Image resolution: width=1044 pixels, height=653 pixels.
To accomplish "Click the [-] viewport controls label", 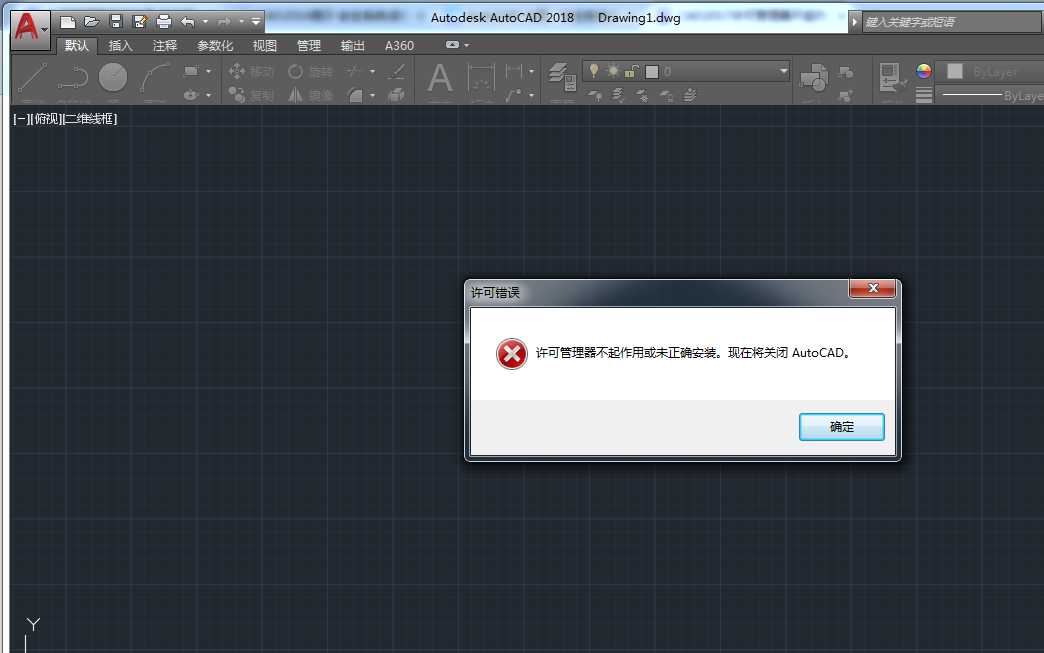I will pyautogui.click(x=21, y=118).
